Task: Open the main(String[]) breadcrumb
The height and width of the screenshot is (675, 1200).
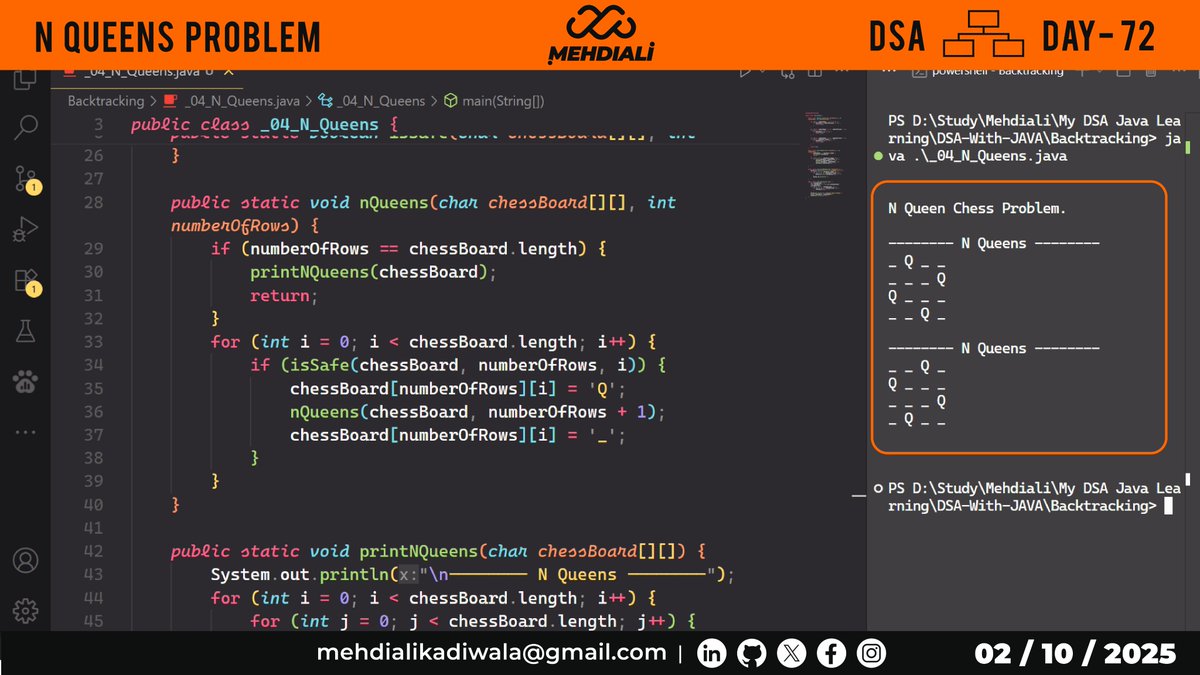Action: [494, 101]
